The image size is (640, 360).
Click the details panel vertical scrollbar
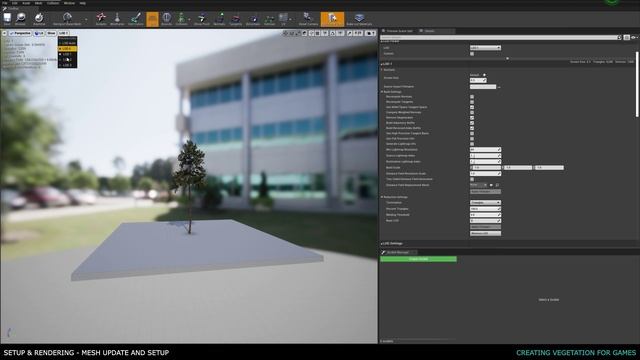(637, 84)
